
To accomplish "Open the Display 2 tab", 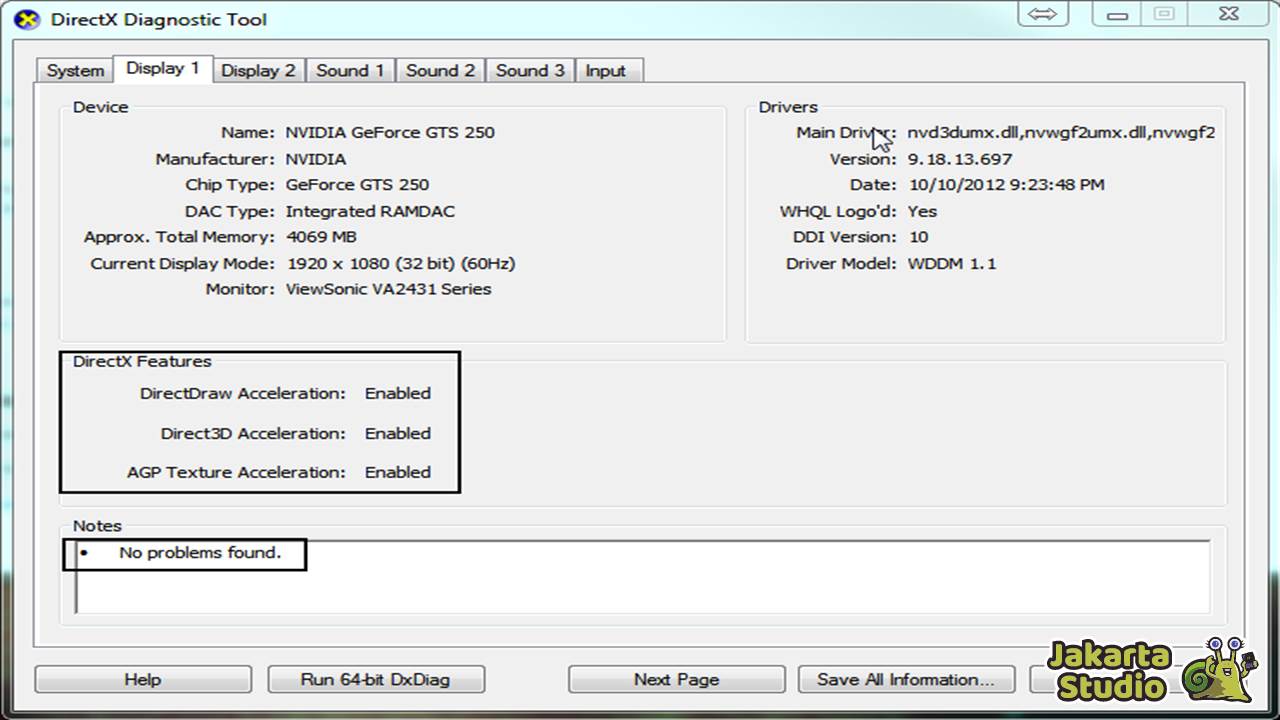I will pyautogui.click(x=258, y=71).
